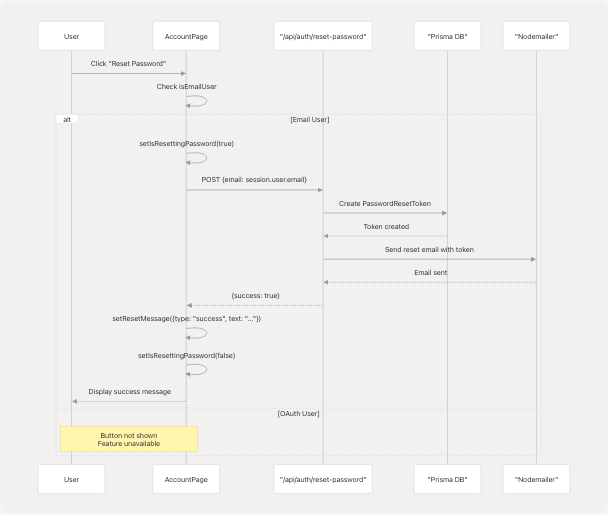Viewport: 608px width, 515px height.
Task: Select the "setIsResettingPassword(false)" message text
Action: (x=186, y=355)
